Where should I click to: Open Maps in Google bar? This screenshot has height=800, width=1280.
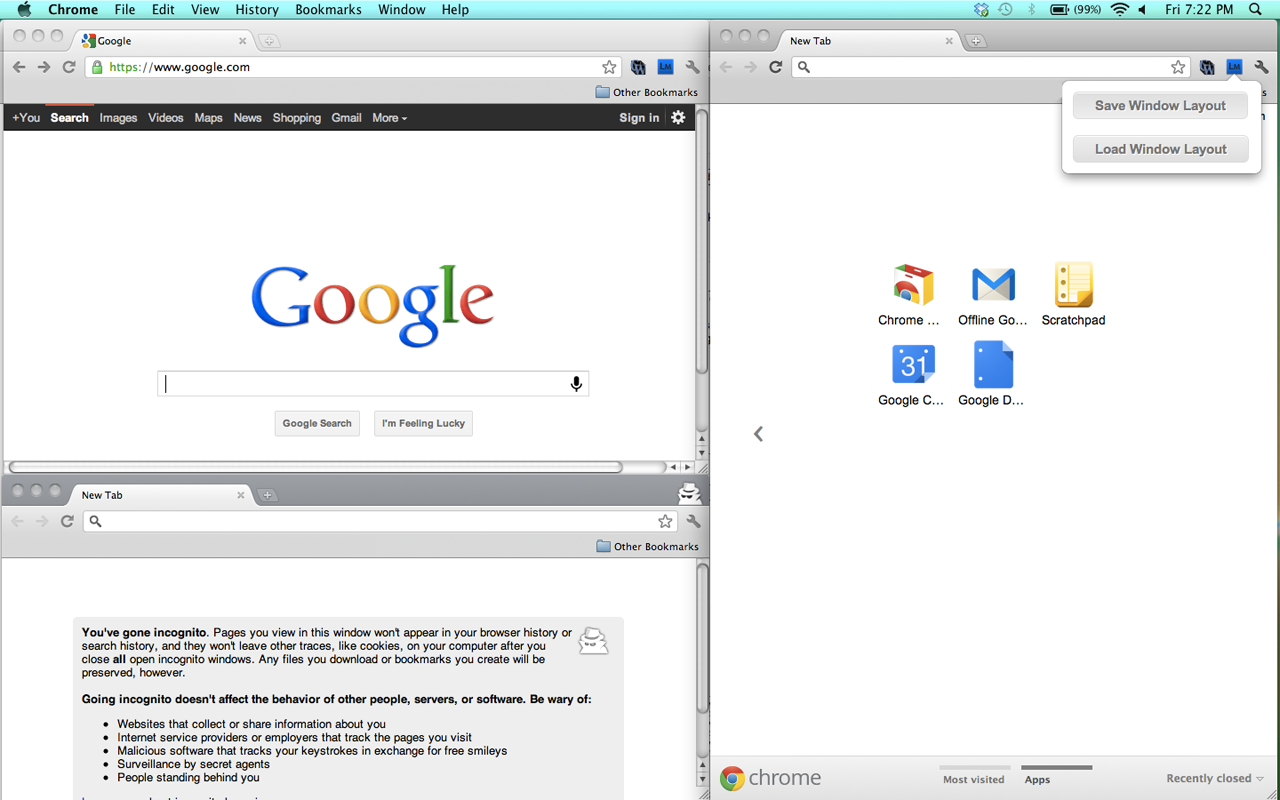coord(208,118)
